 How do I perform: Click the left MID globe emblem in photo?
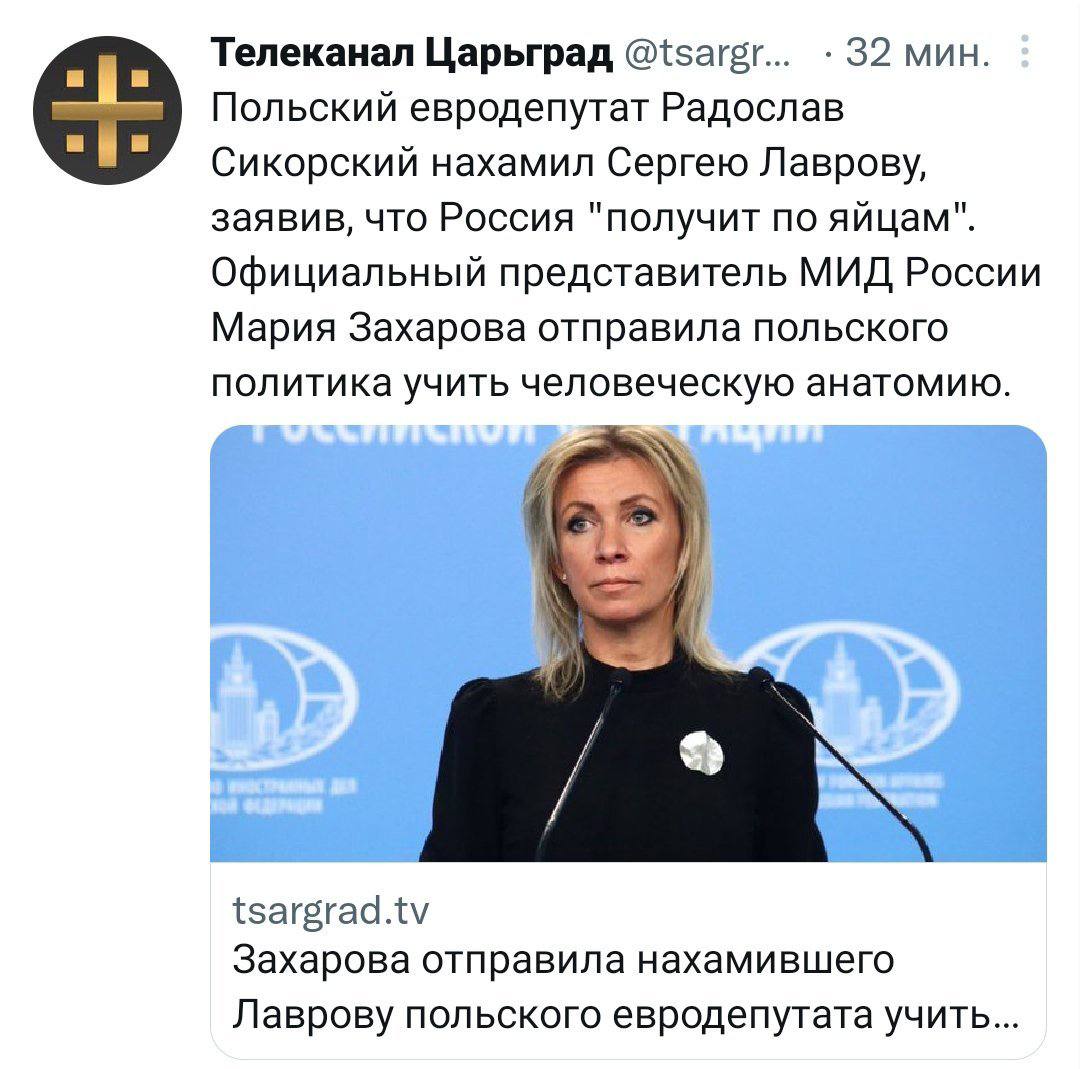pyautogui.click(x=282, y=696)
